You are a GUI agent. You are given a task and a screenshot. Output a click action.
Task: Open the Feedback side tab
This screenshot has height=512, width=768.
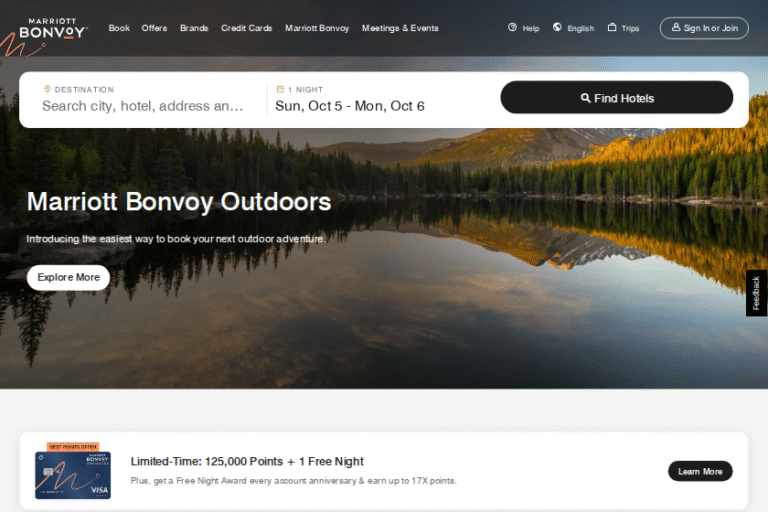click(756, 293)
